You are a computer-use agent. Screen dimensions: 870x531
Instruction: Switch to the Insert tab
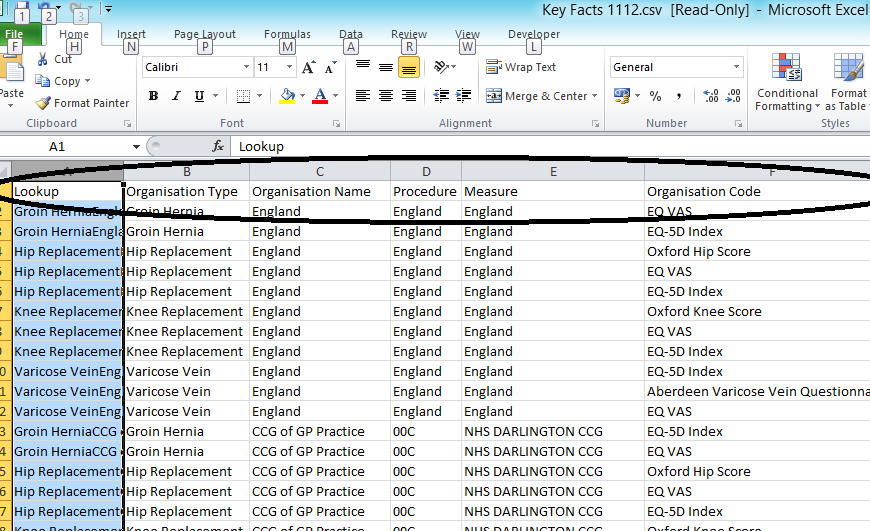pyautogui.click(x=131, y=34)
